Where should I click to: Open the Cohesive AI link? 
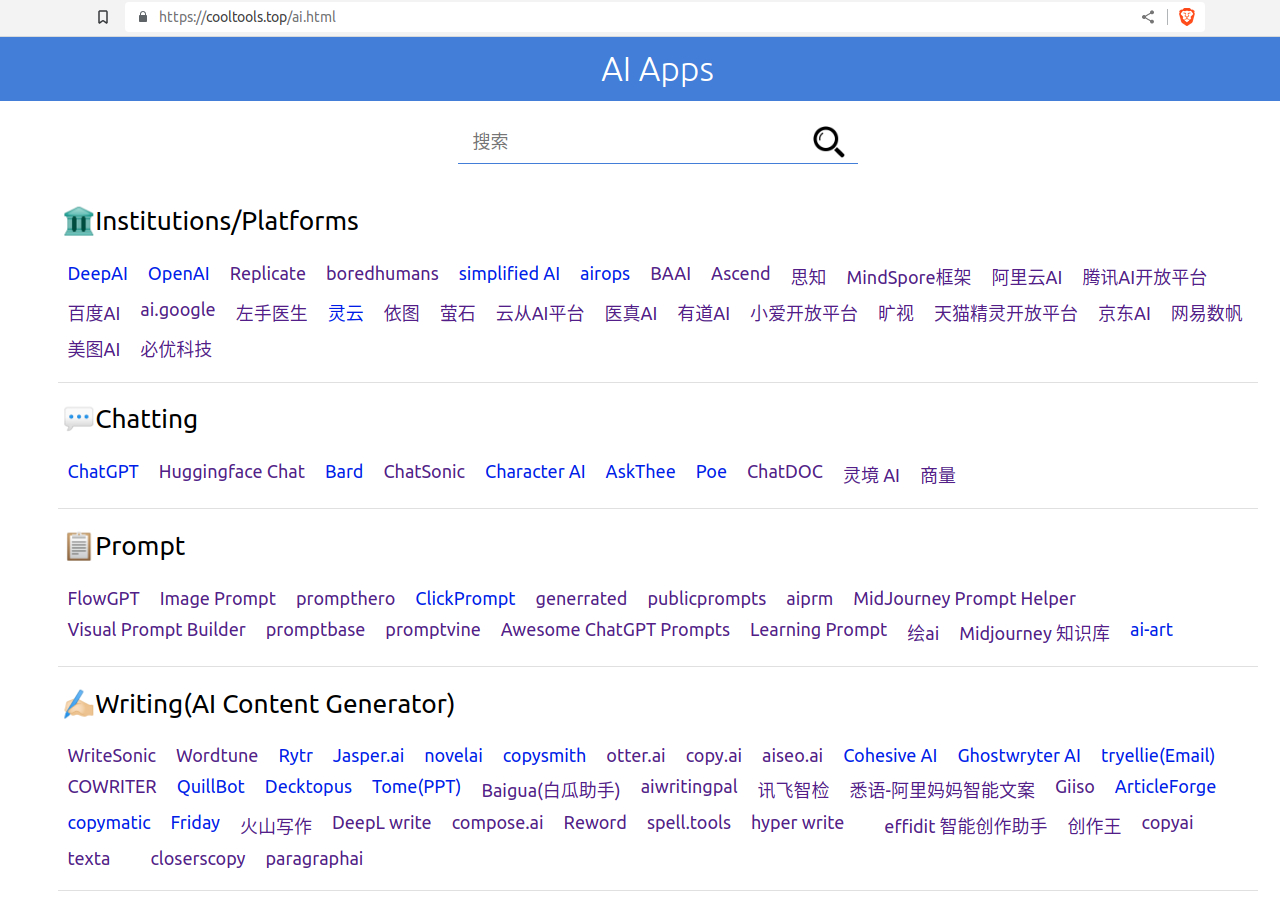pos(890,756)
